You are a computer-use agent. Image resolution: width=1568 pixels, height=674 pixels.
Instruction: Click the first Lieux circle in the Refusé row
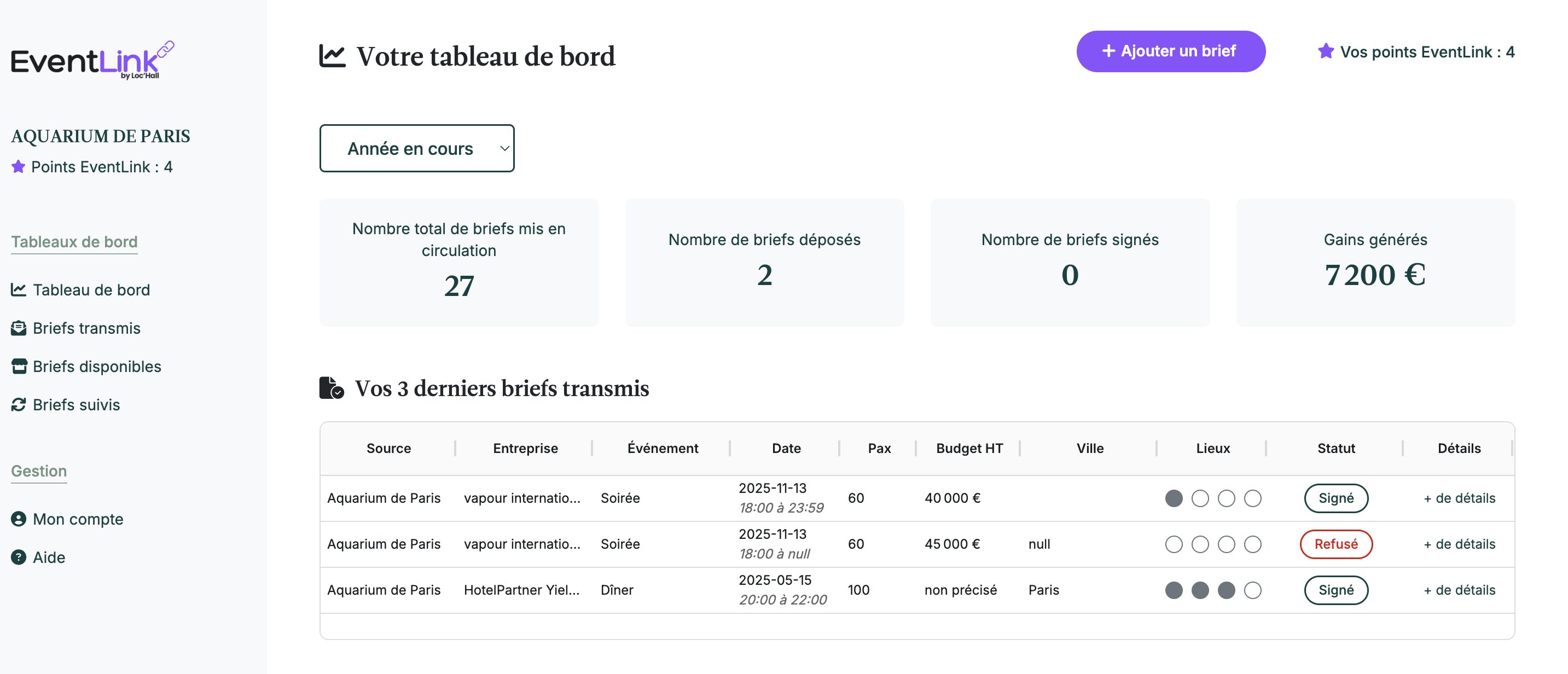pyautogui.click(x=1174, y=544)
